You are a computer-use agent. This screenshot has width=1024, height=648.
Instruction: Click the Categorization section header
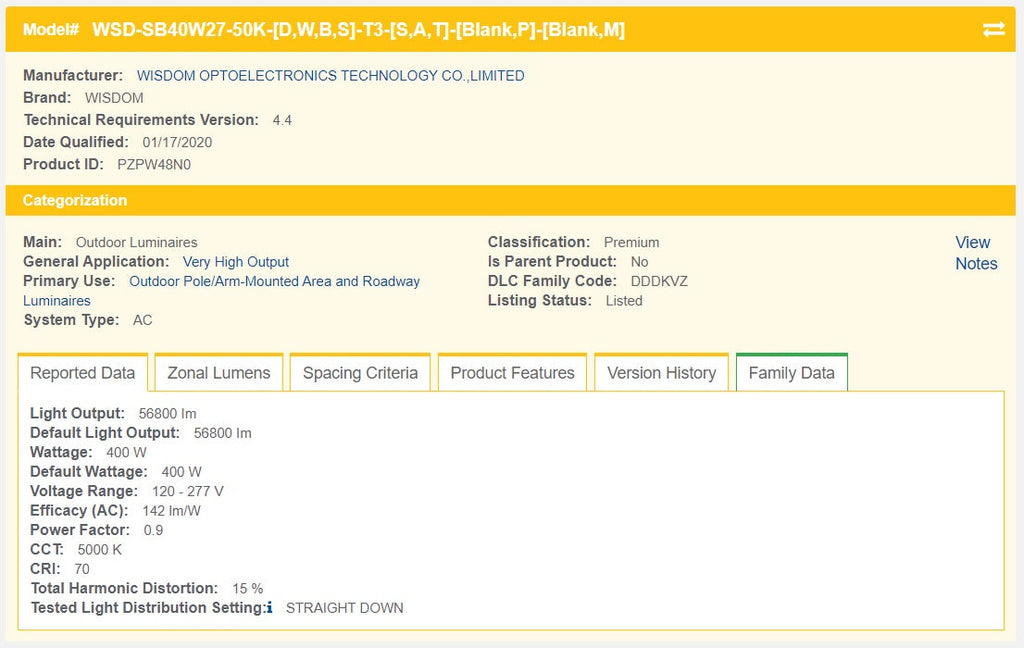pos(75,200)
